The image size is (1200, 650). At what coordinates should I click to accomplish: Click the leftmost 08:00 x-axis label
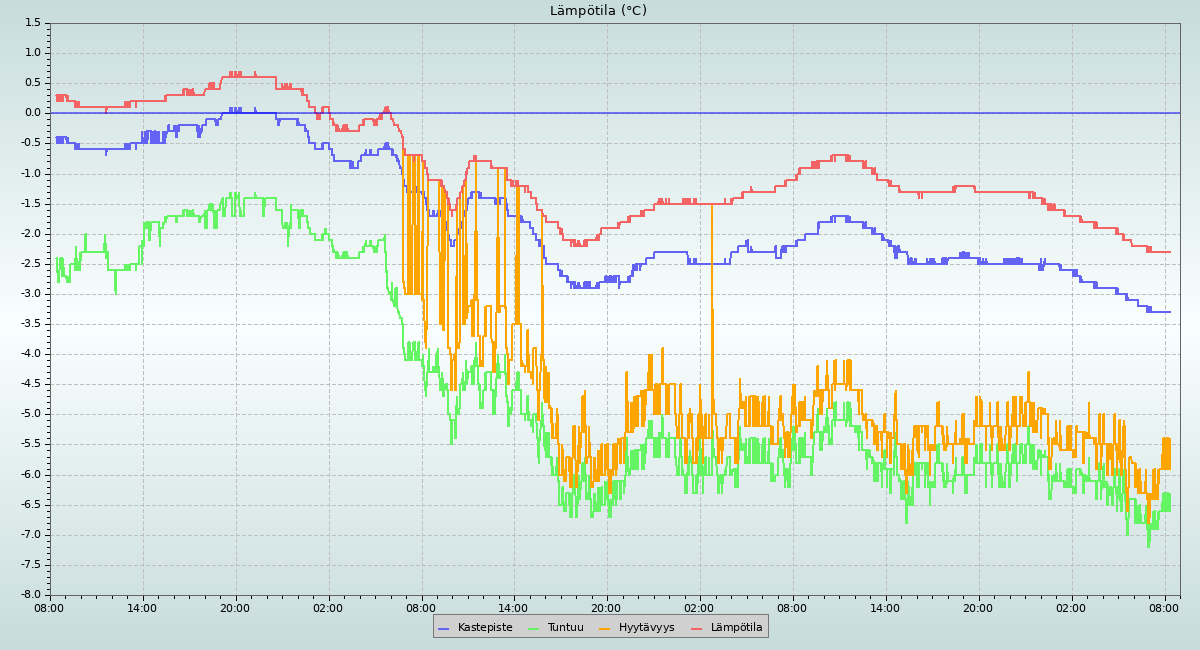(49, 607)
